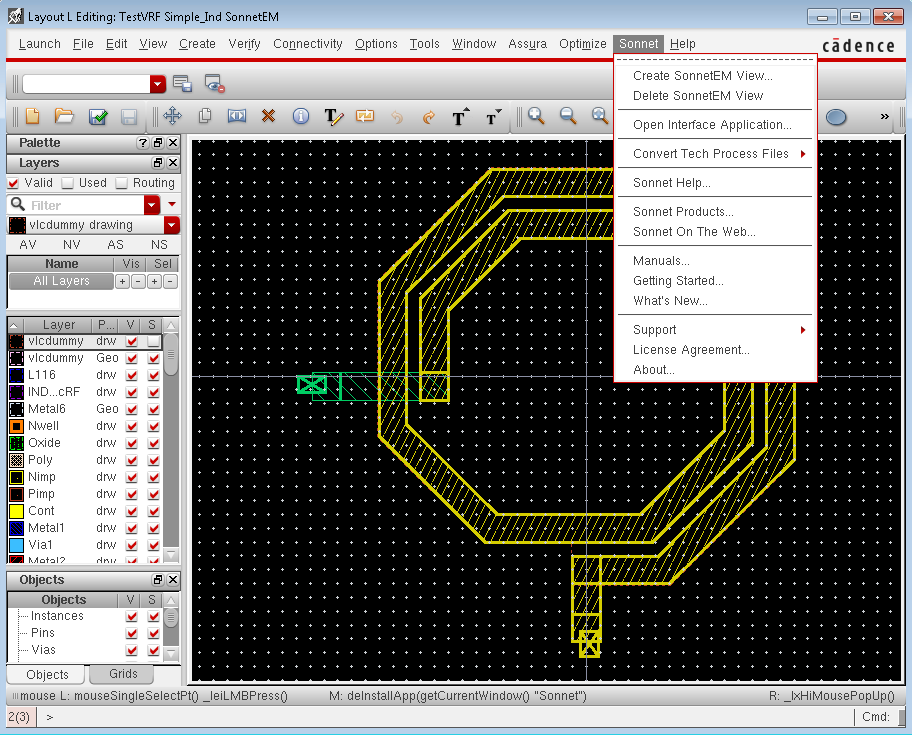Viewport: 912px width, 735px height.
Task: Enable the Routing layers checkbox
Action: click(x=121, y=183)
